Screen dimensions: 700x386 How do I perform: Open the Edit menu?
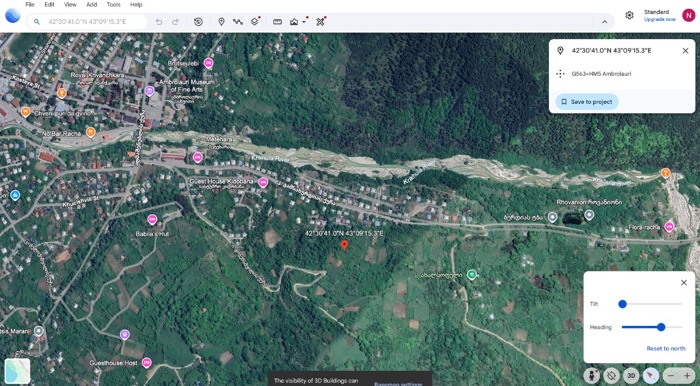tap(49, 4)
